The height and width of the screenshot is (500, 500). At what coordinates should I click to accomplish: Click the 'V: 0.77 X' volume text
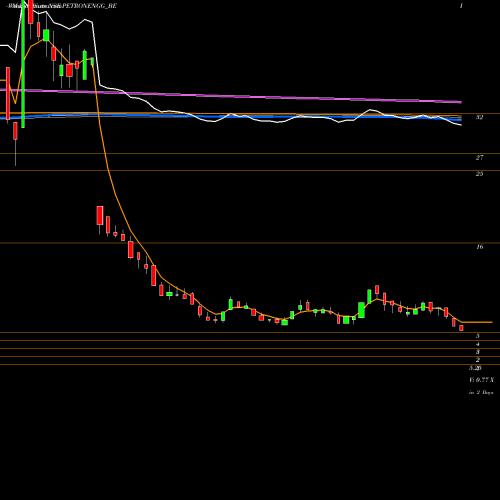(481, 380)
